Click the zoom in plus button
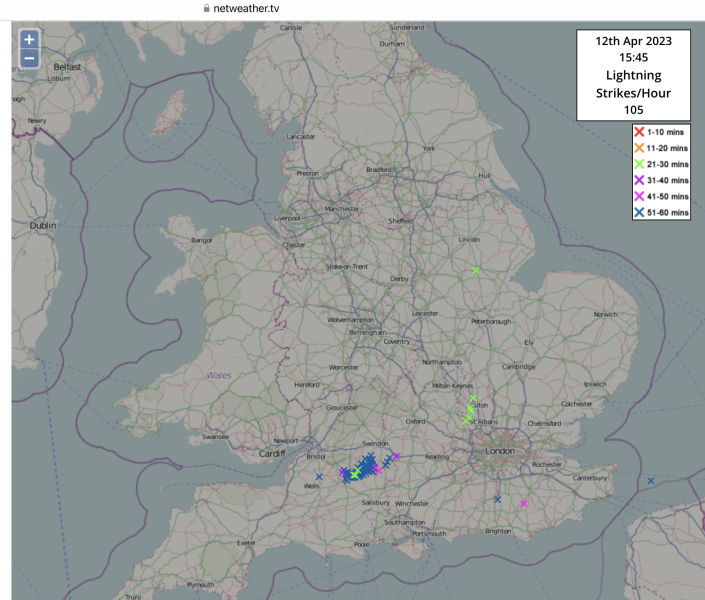Viewport: 705px width, 600px height. 29,40
